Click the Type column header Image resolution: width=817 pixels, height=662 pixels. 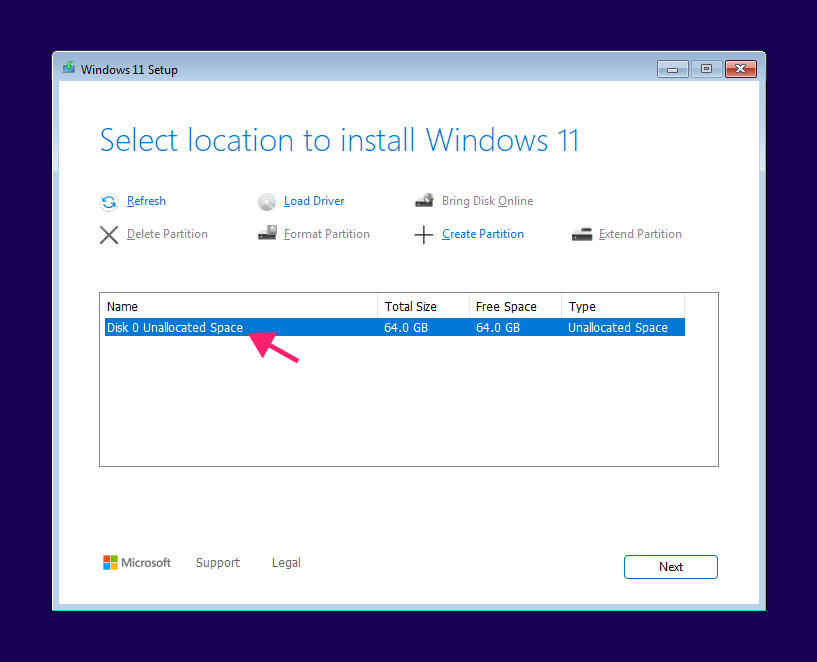623,307
